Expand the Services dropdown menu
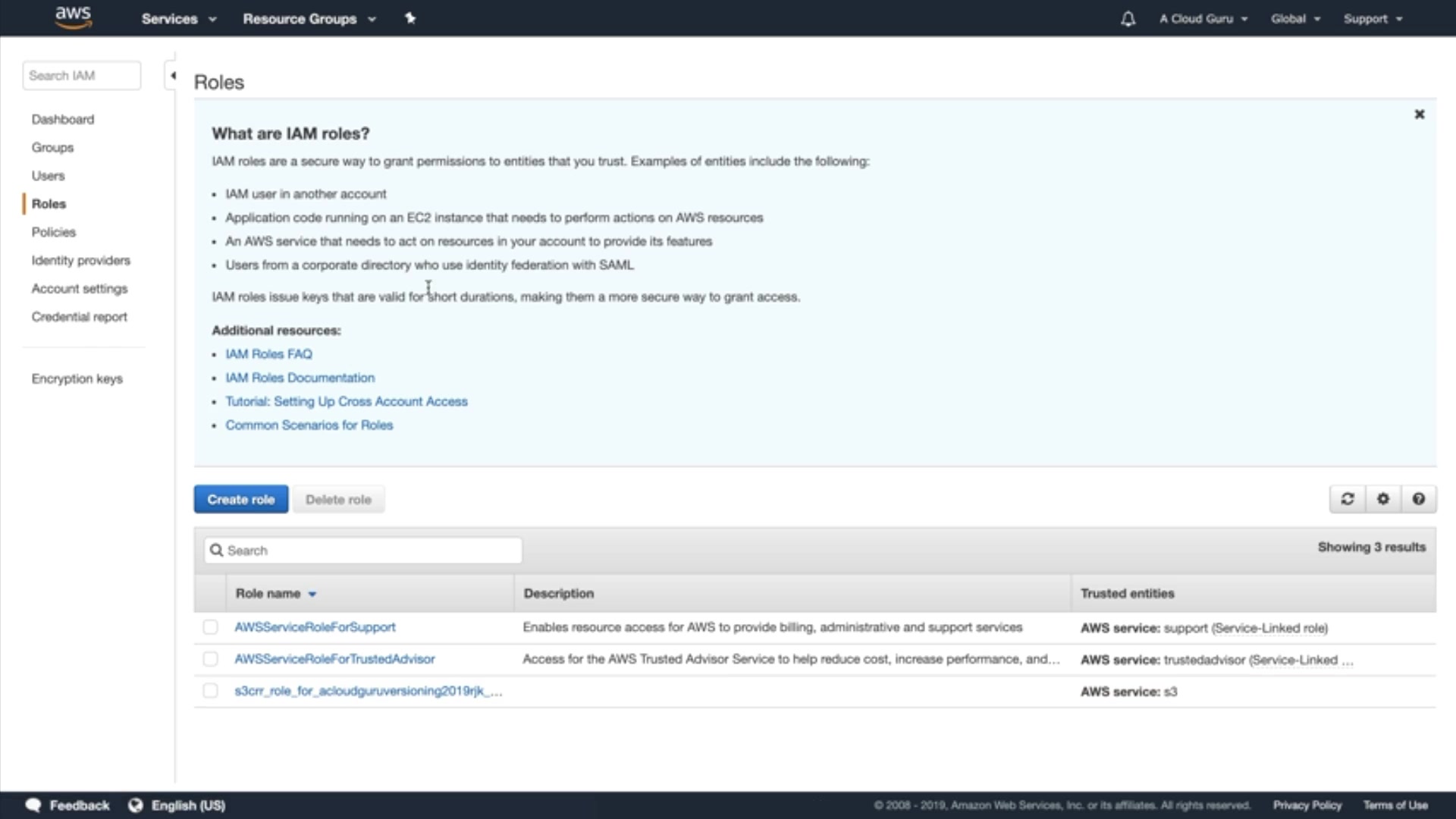The image size is (1456, 819). point(178,19)
